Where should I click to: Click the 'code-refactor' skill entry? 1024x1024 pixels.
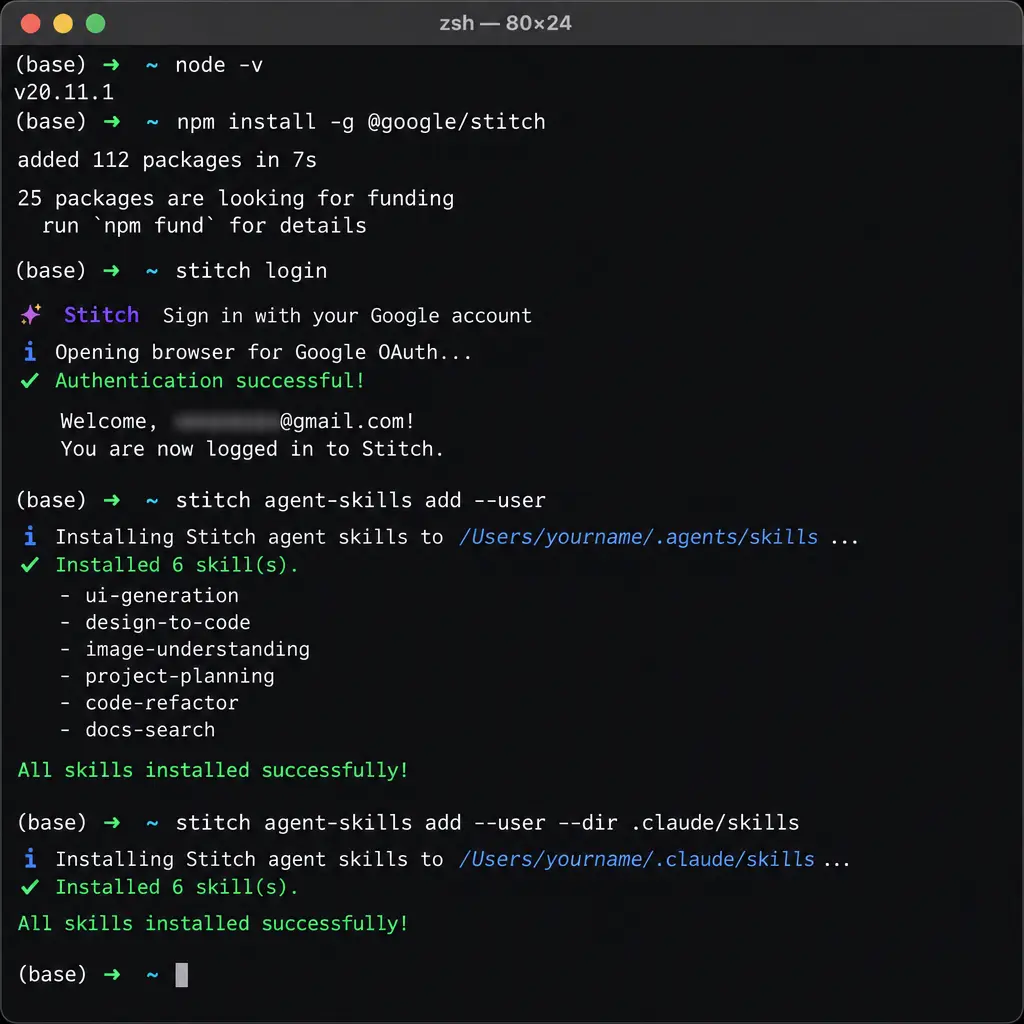pos(162,703)
